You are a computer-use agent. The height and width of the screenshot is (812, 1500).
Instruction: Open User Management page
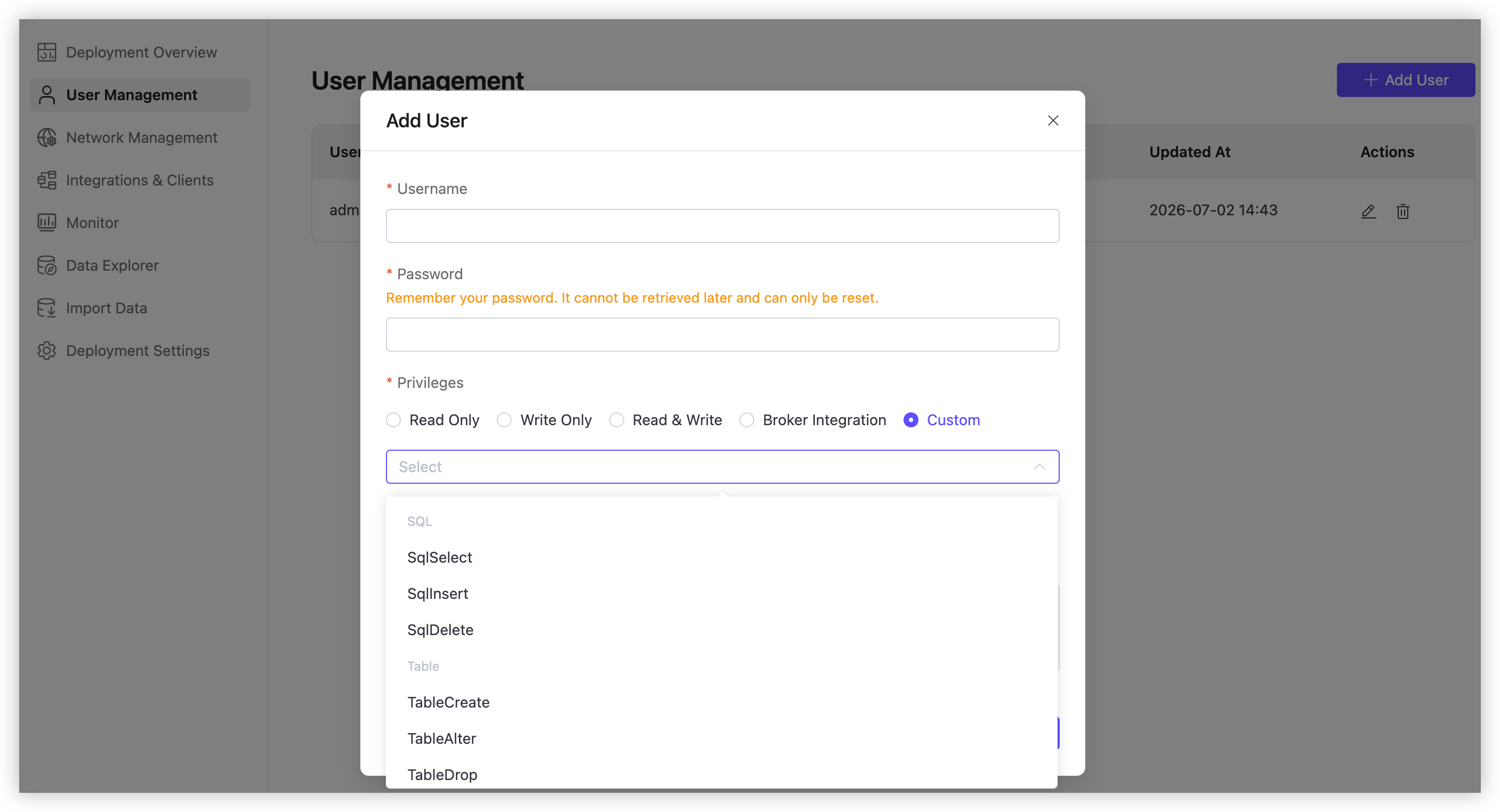pyautogui.click(x=141, y=95)
